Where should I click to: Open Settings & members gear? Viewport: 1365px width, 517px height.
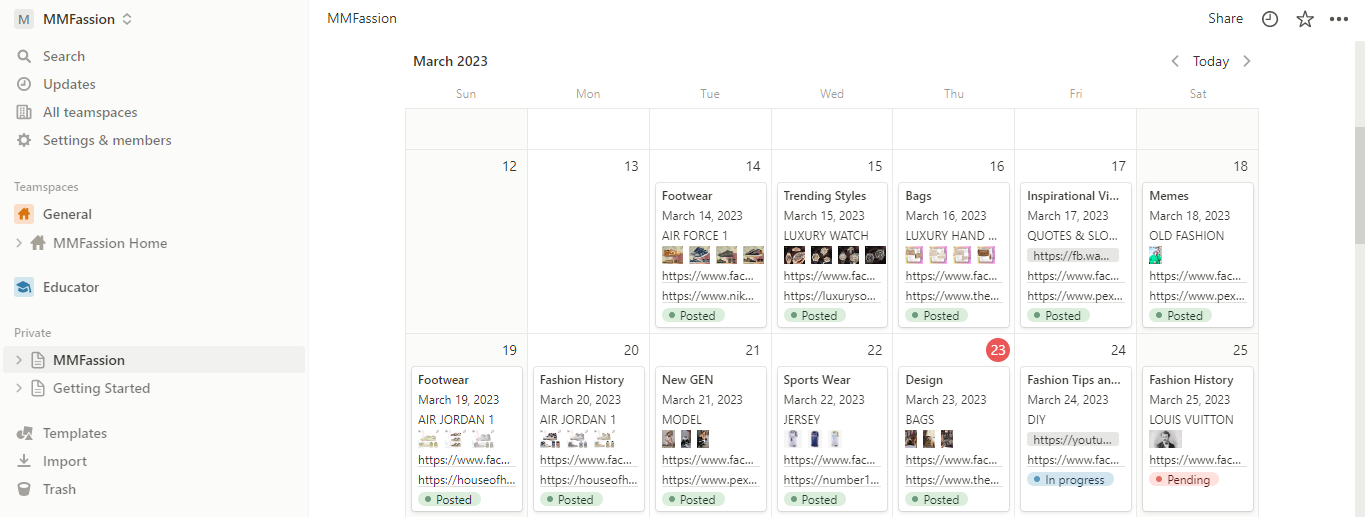[25, 141]
